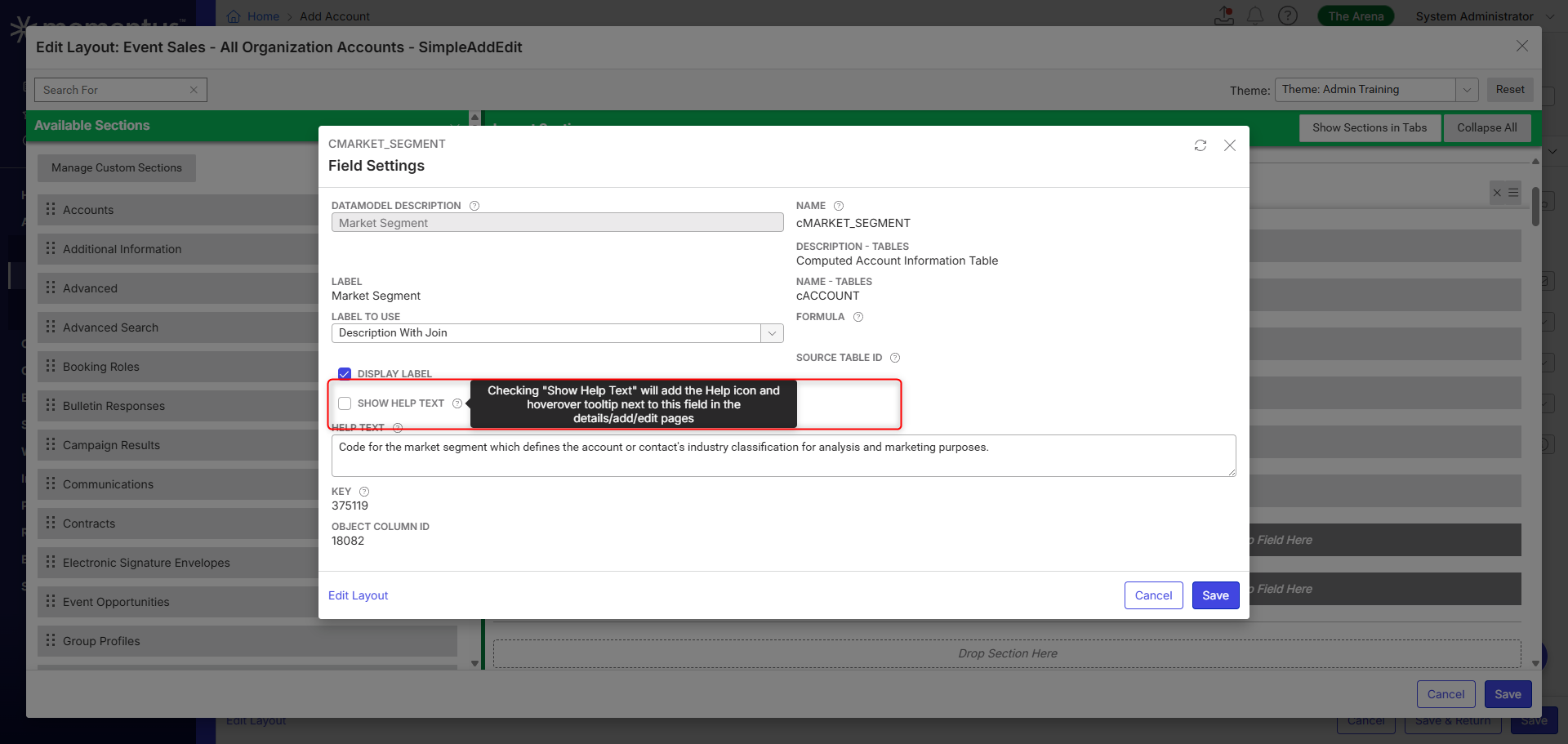This screenshot has height=744, width=1568.
Task: Save the Field Settings changes
Action: pyautogui.click(x=1215, y=595)
